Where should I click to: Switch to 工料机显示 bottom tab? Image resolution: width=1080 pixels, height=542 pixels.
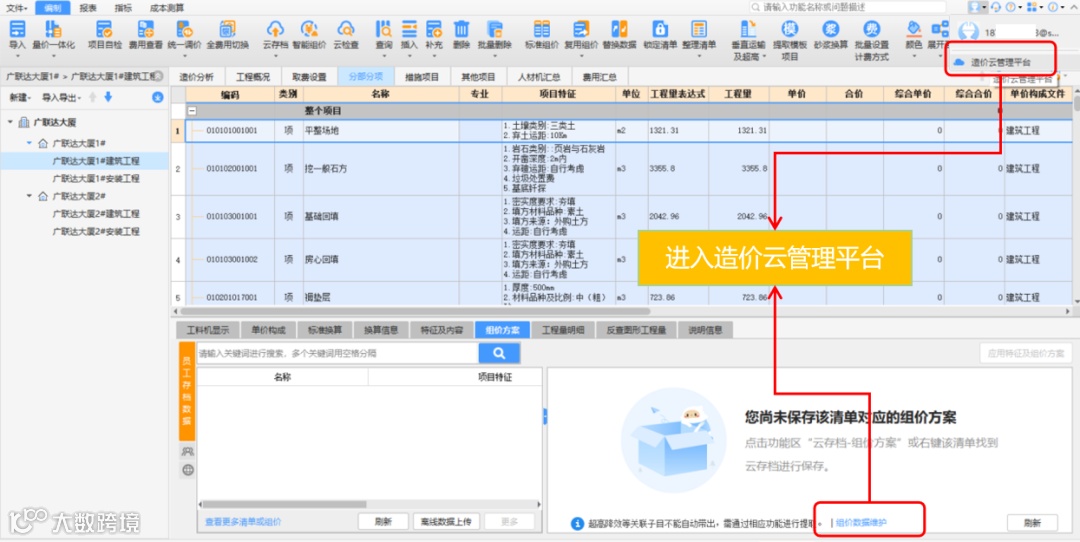(x=207, y=330)
